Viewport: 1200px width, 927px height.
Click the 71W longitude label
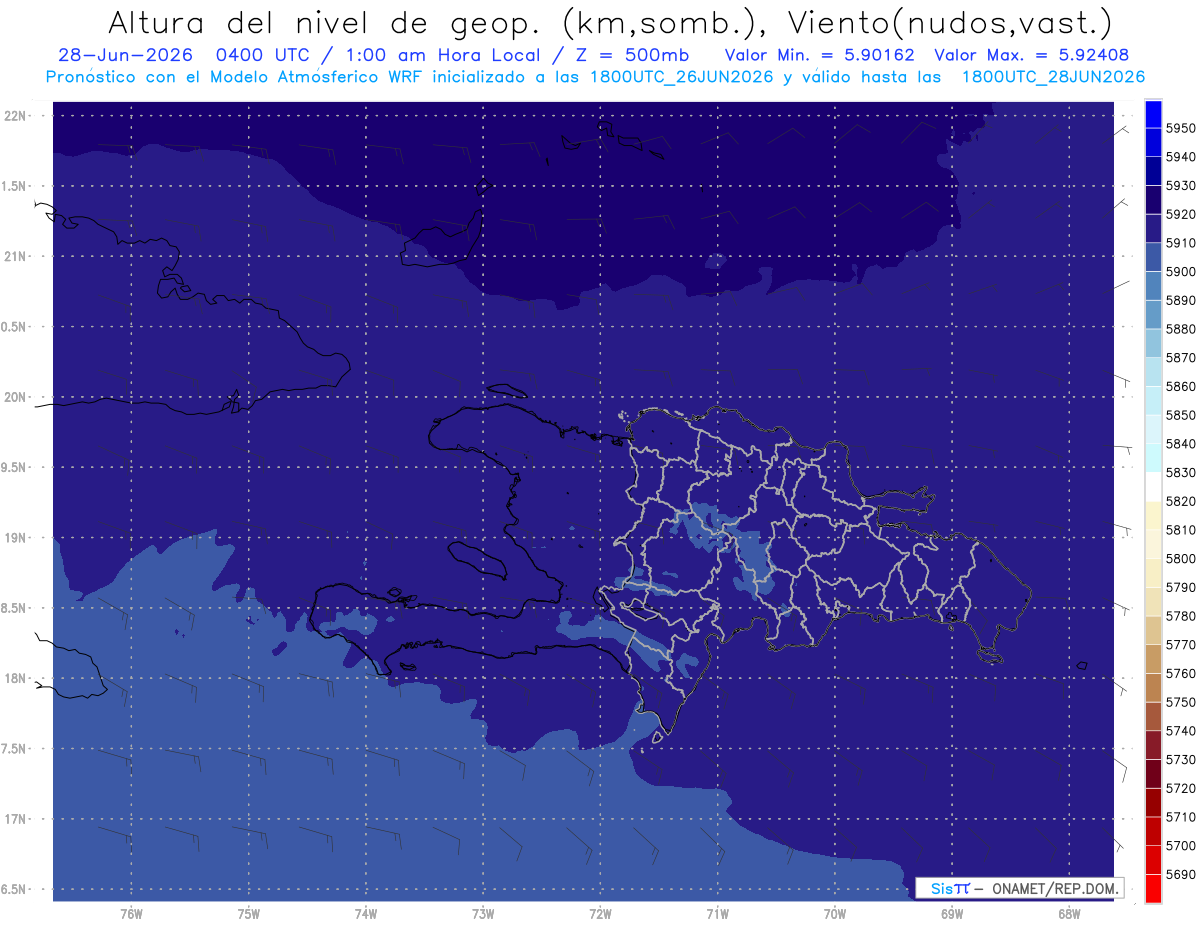(x=717, y=914)
